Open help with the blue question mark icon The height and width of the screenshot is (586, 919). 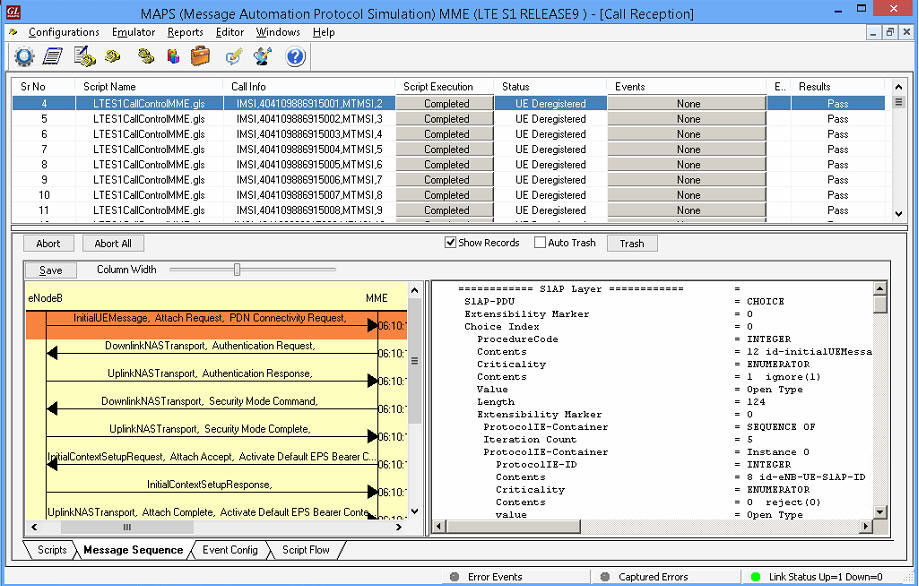[x=295, y=56]
